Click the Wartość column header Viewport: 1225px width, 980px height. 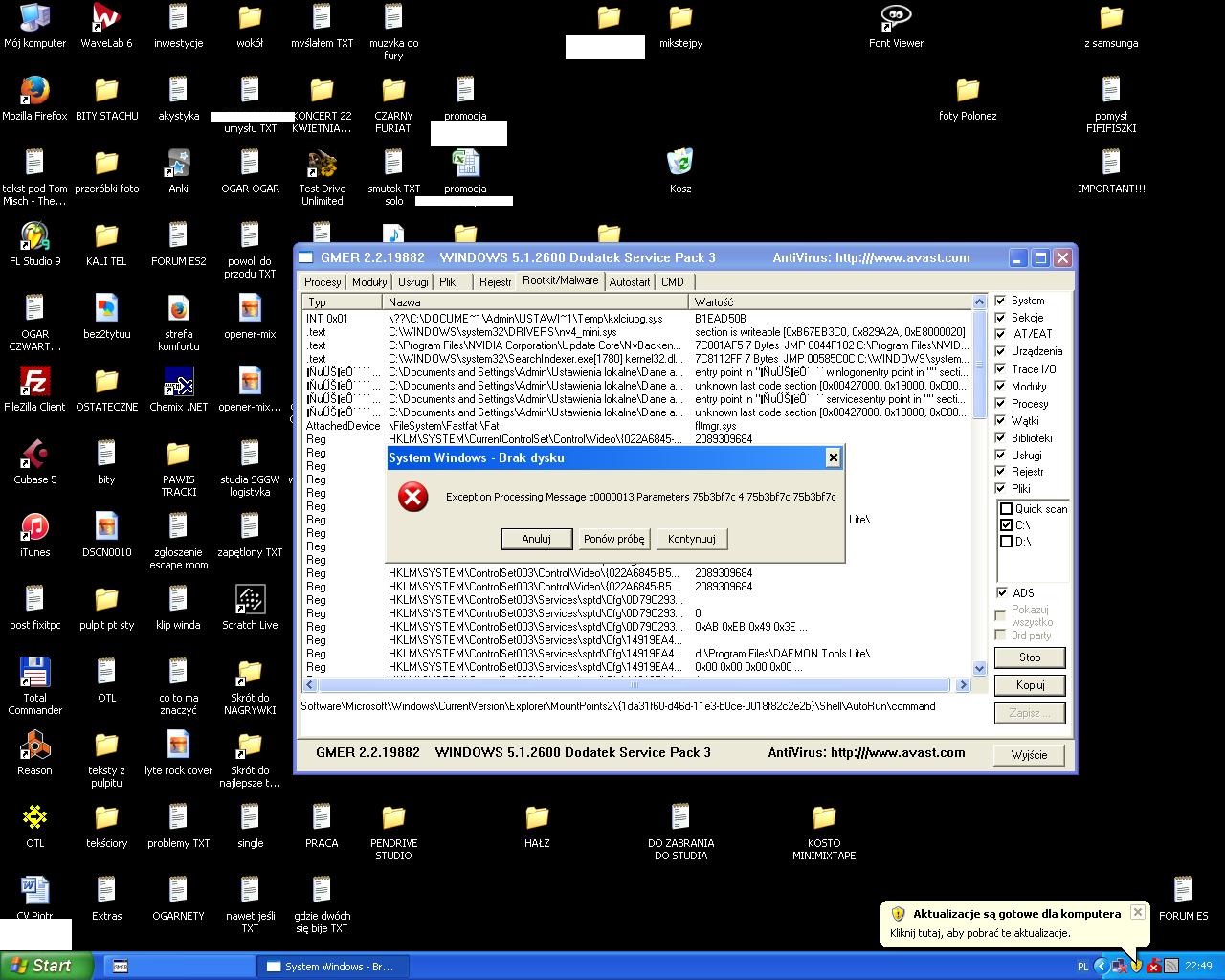[x=830, y=301]
